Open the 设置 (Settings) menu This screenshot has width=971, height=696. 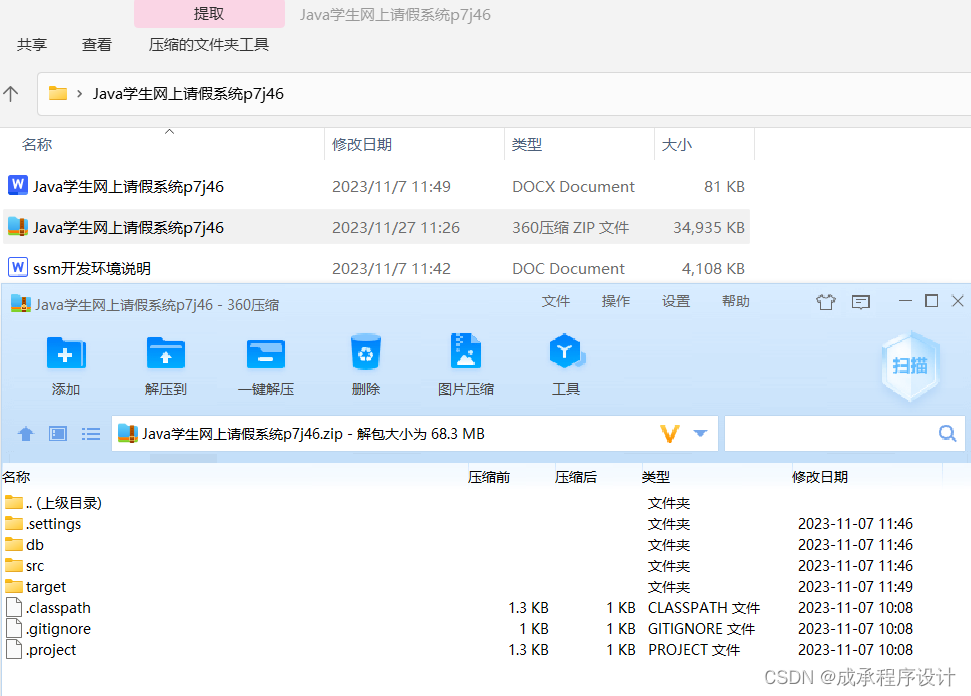click(x=675, y=300)
